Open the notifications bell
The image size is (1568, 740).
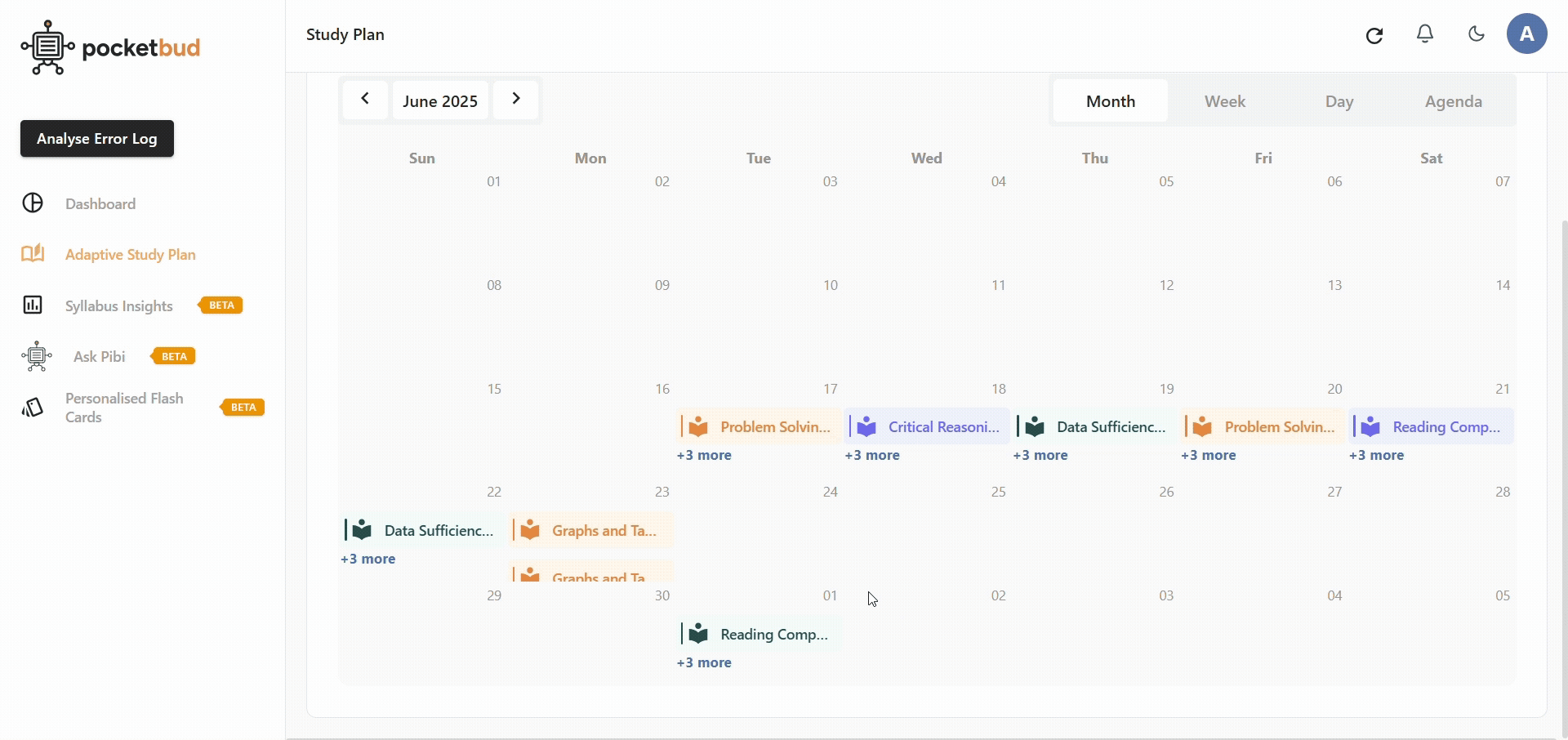pyautogui.click(x=1425, y=34)
